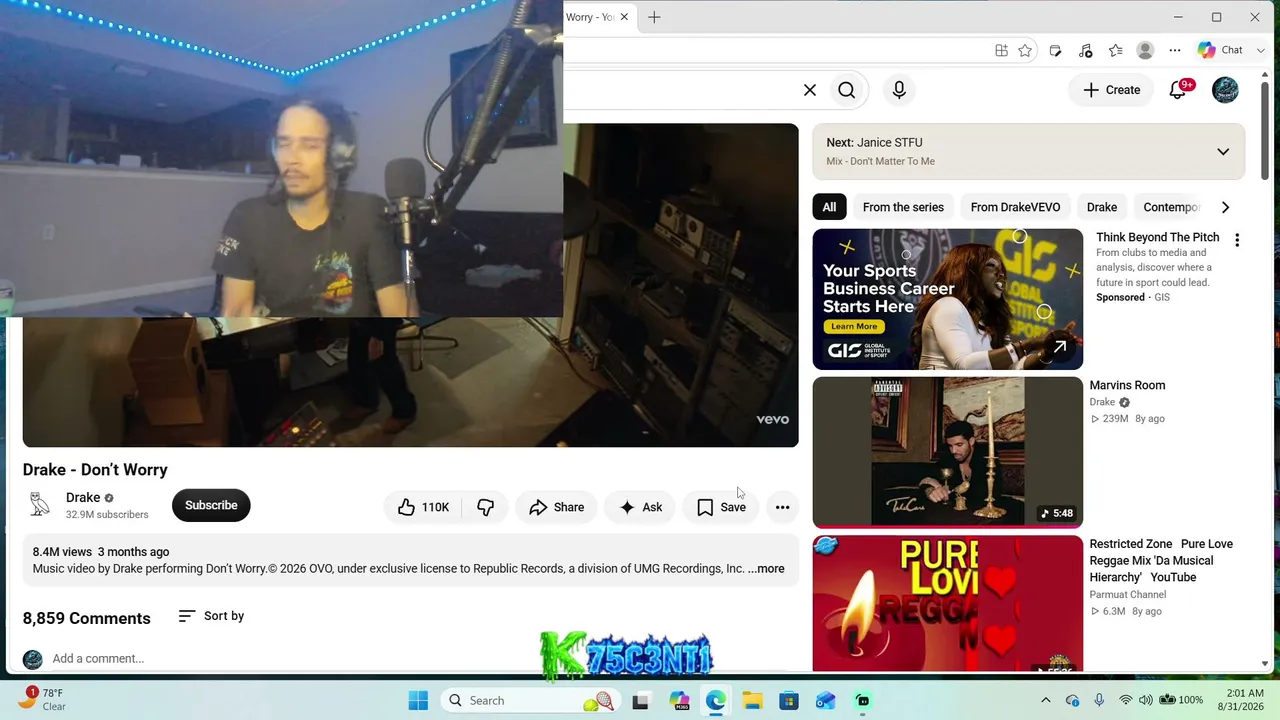The height and width of the screenshot is (720, 1280).
Task: Open Drake's channel avatar
Action: 40,505
